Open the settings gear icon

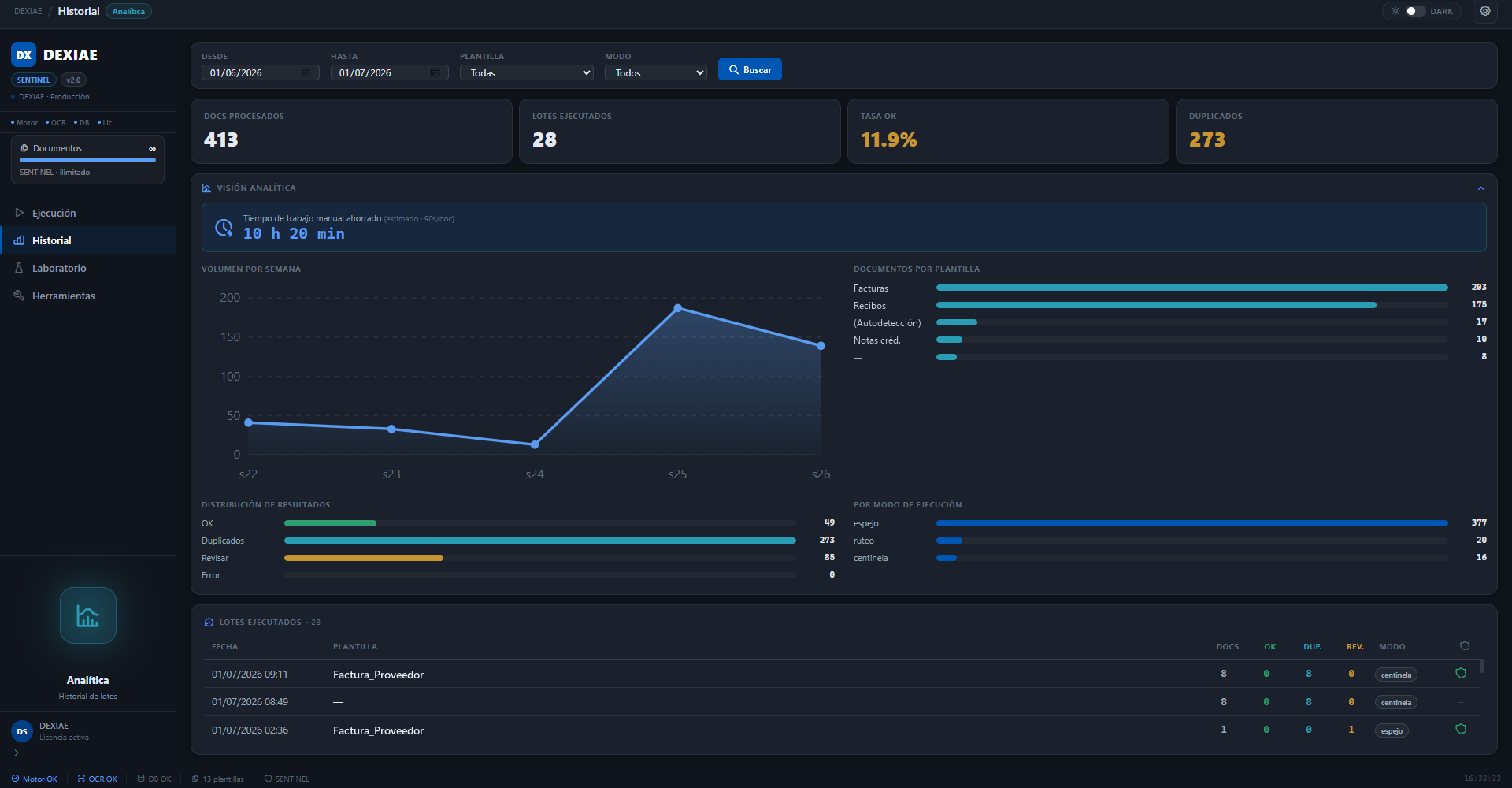pyautogui.click(x=1484, y=11)
